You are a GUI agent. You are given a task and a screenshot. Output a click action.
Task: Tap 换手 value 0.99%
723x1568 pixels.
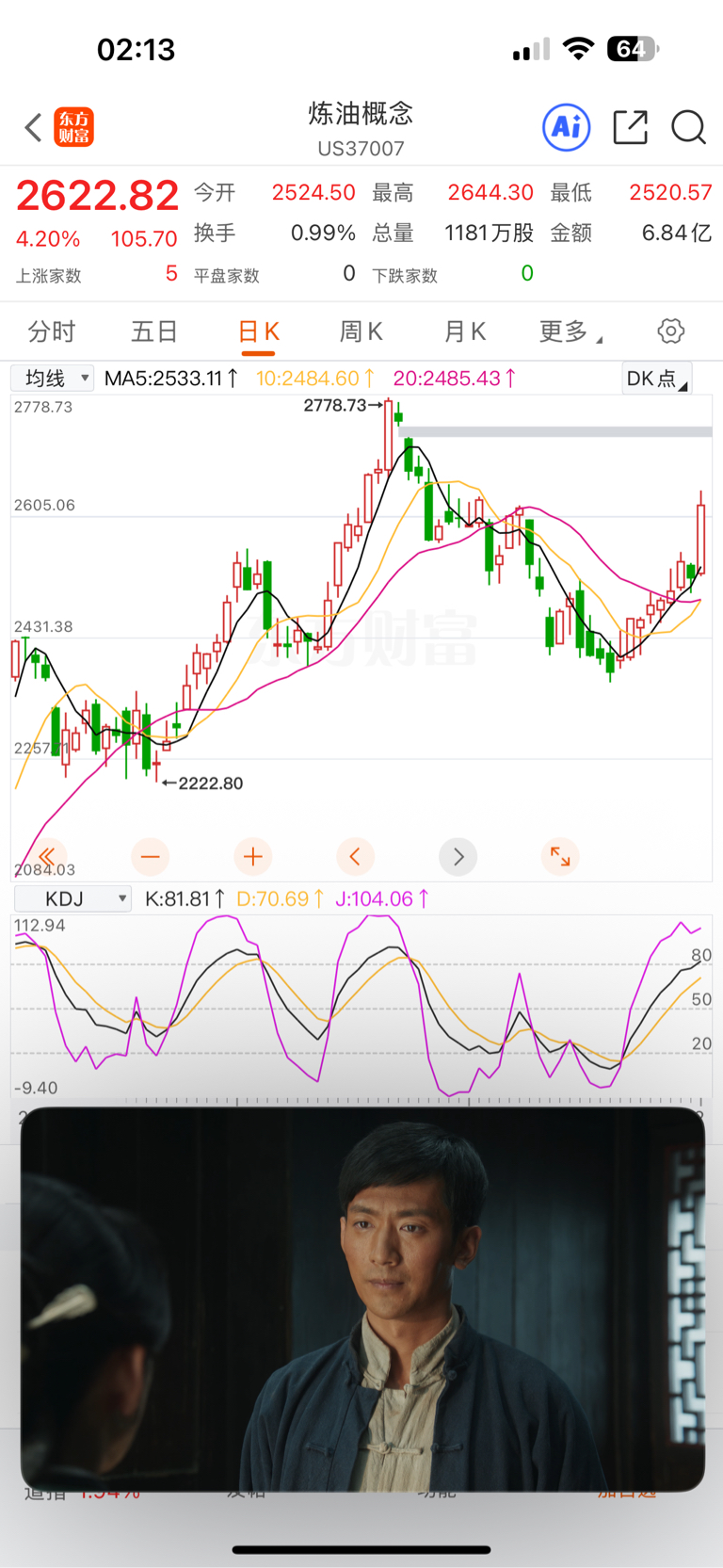[323, 233]
